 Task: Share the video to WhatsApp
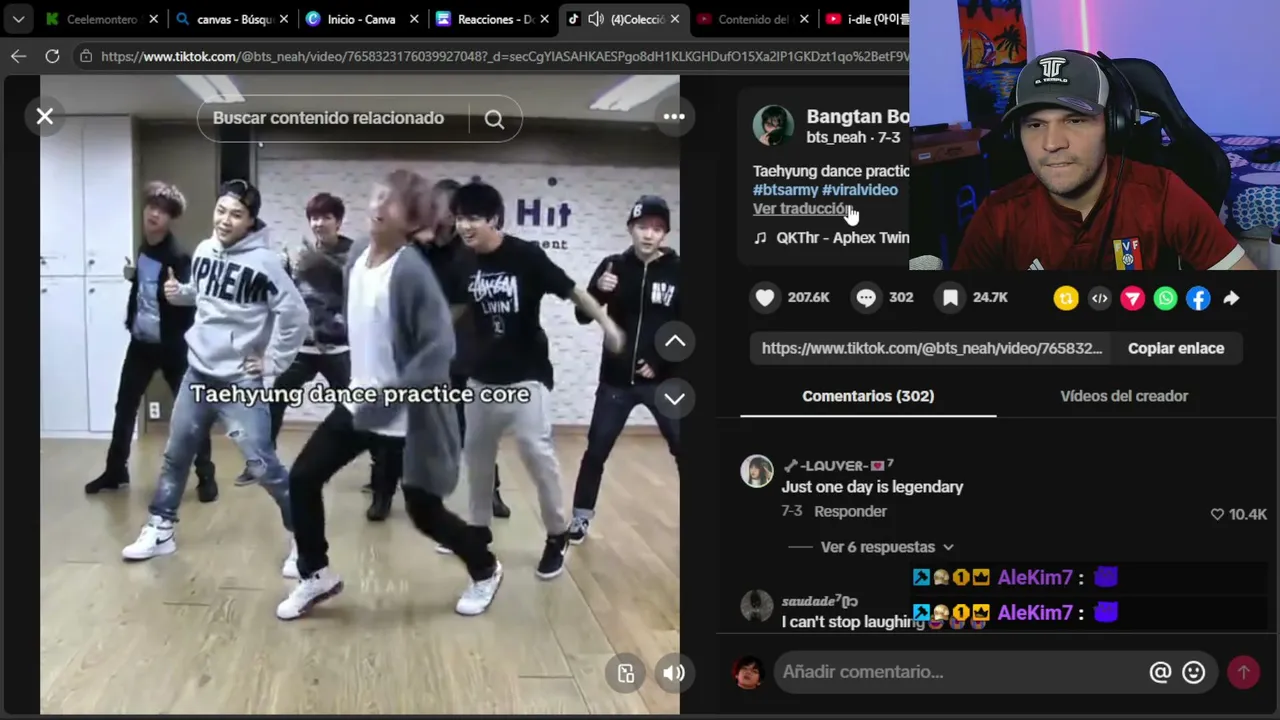(1165, 298)
